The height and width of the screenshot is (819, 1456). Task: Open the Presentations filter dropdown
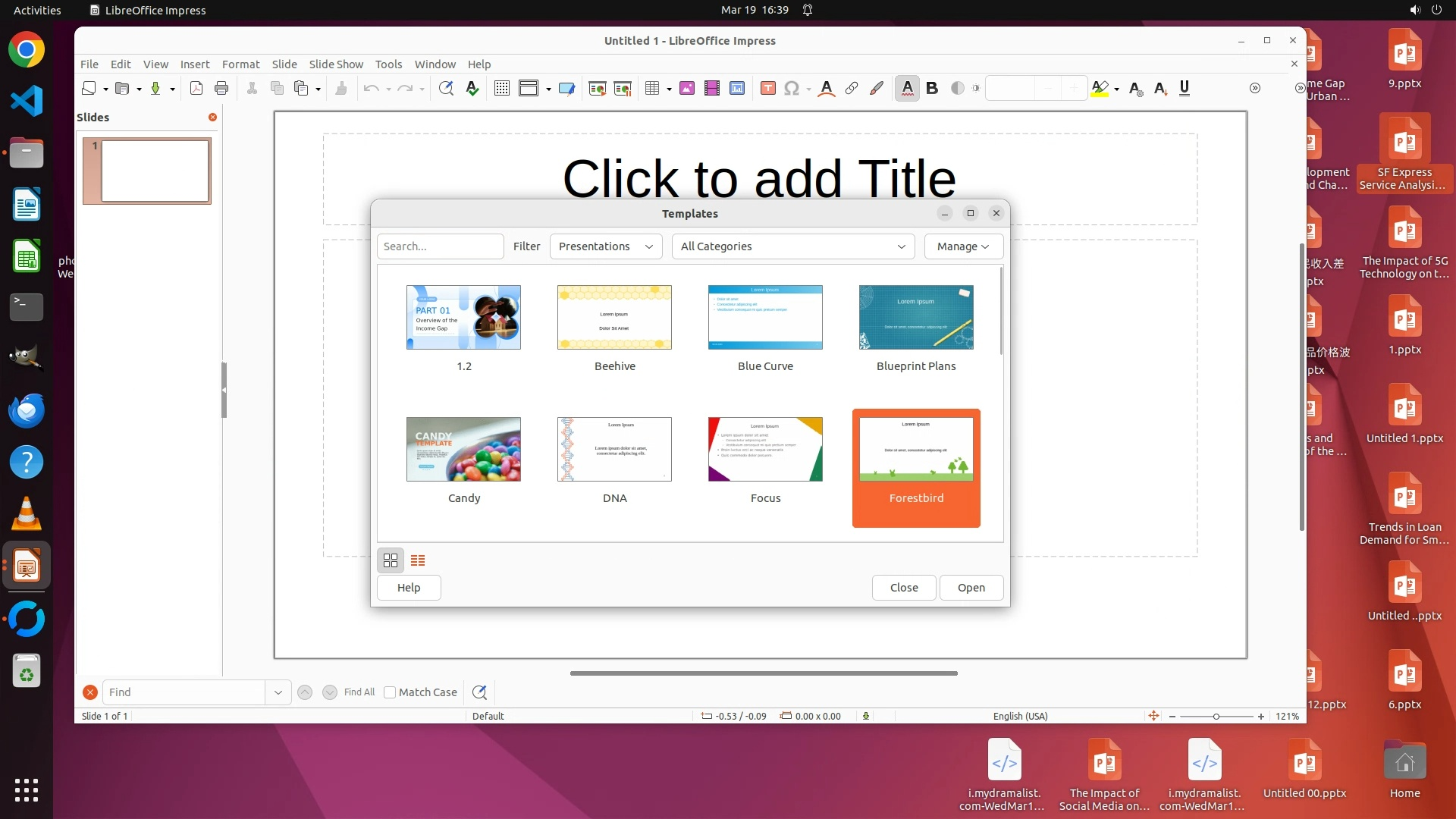[606, 246]
